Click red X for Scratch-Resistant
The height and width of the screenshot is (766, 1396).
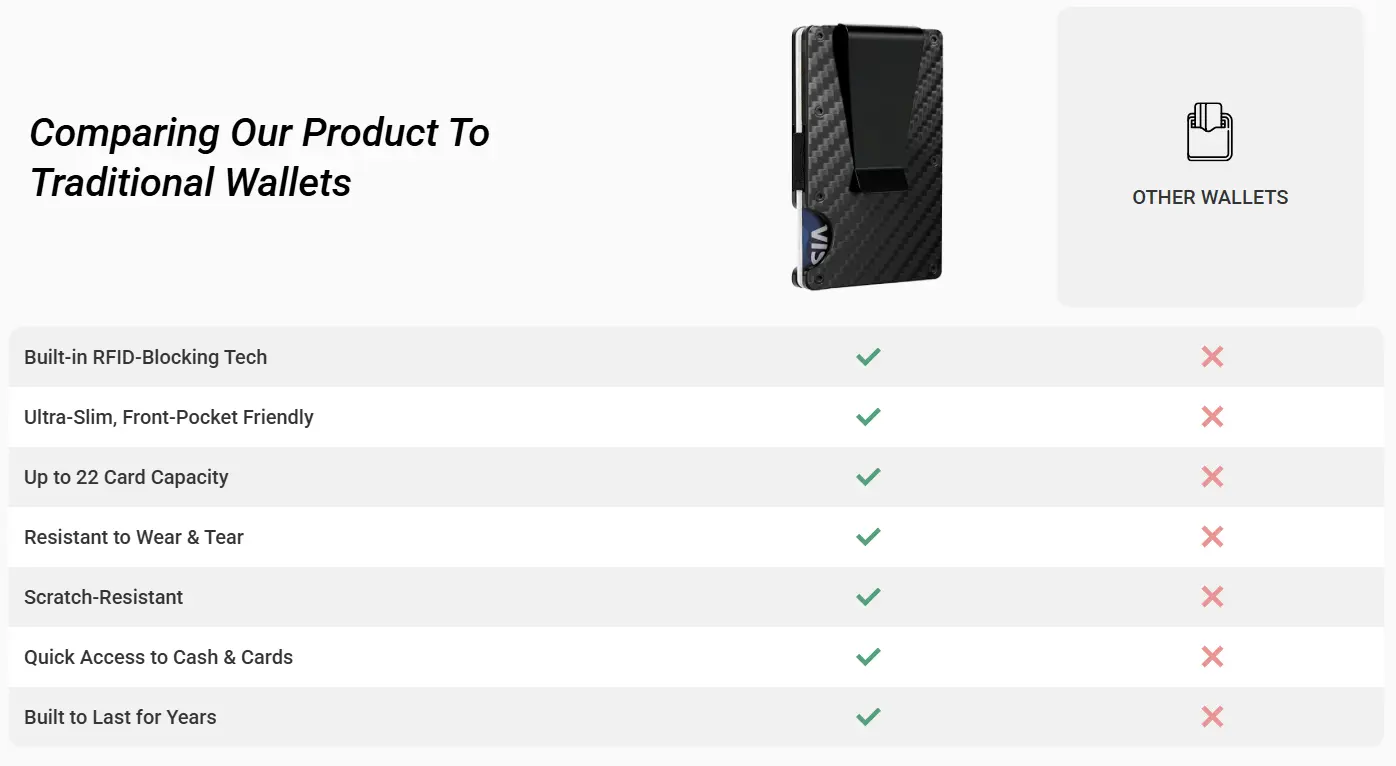[1212, 597]
